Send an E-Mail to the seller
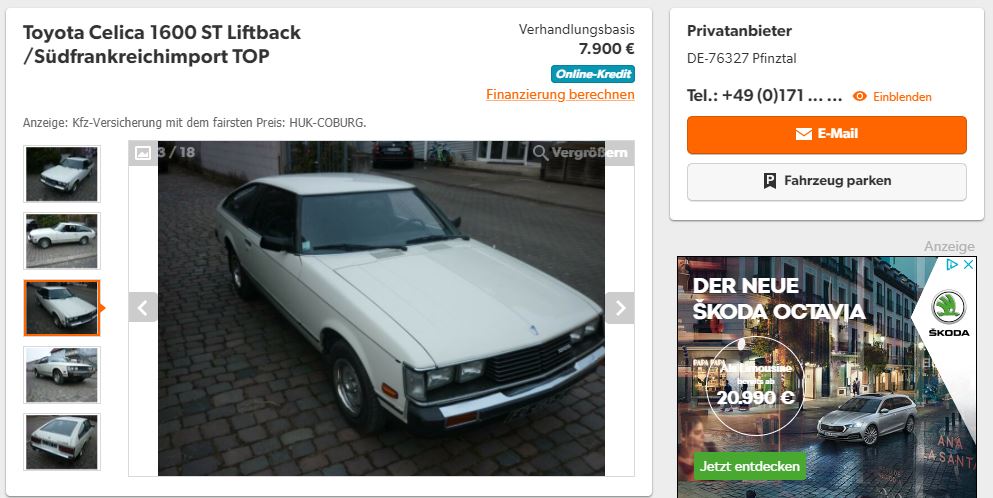Screen dimensions: 993x498 tap(826, 134)
